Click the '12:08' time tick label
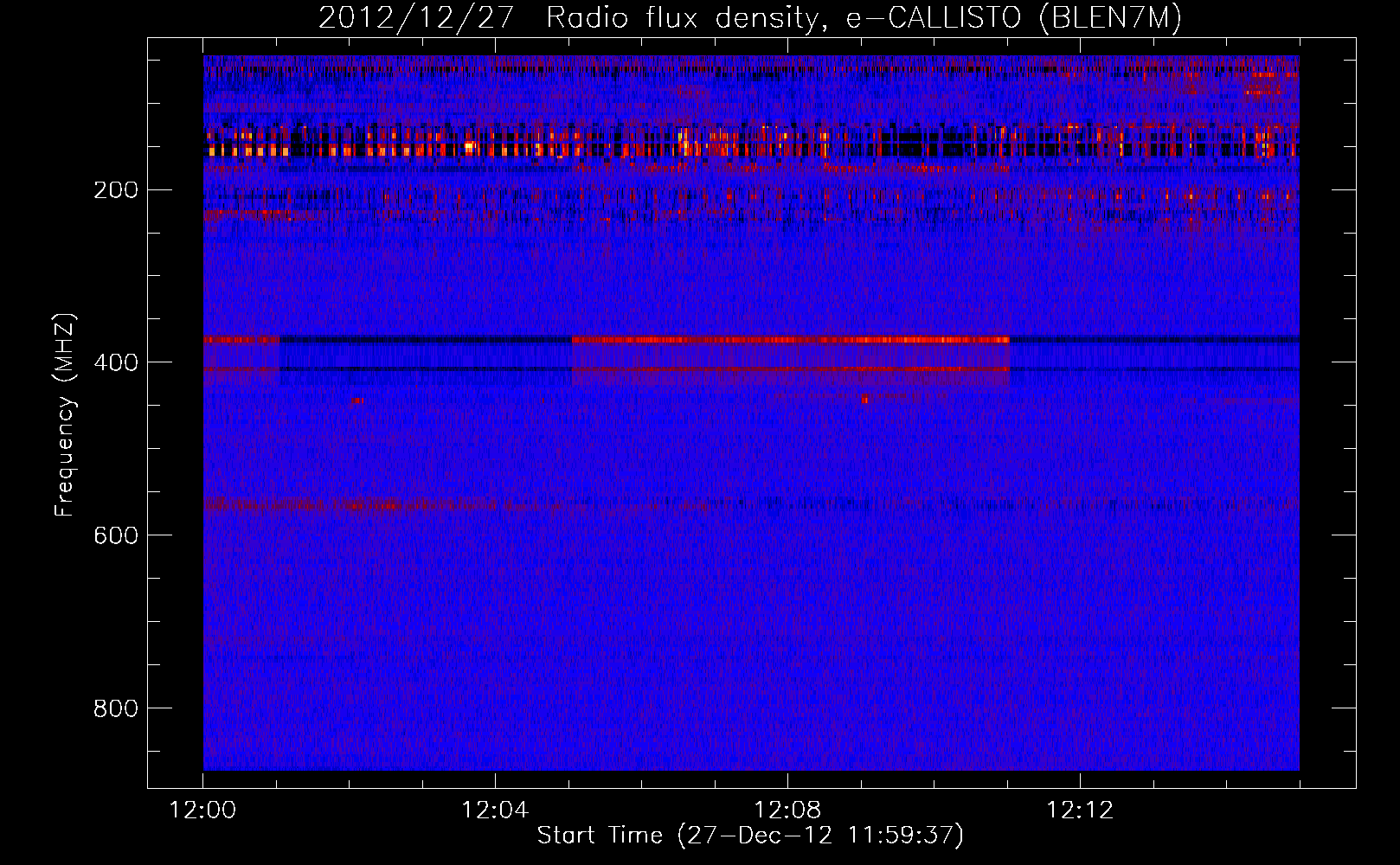This screenshot has width=1400, height=865. click(787, 811)
